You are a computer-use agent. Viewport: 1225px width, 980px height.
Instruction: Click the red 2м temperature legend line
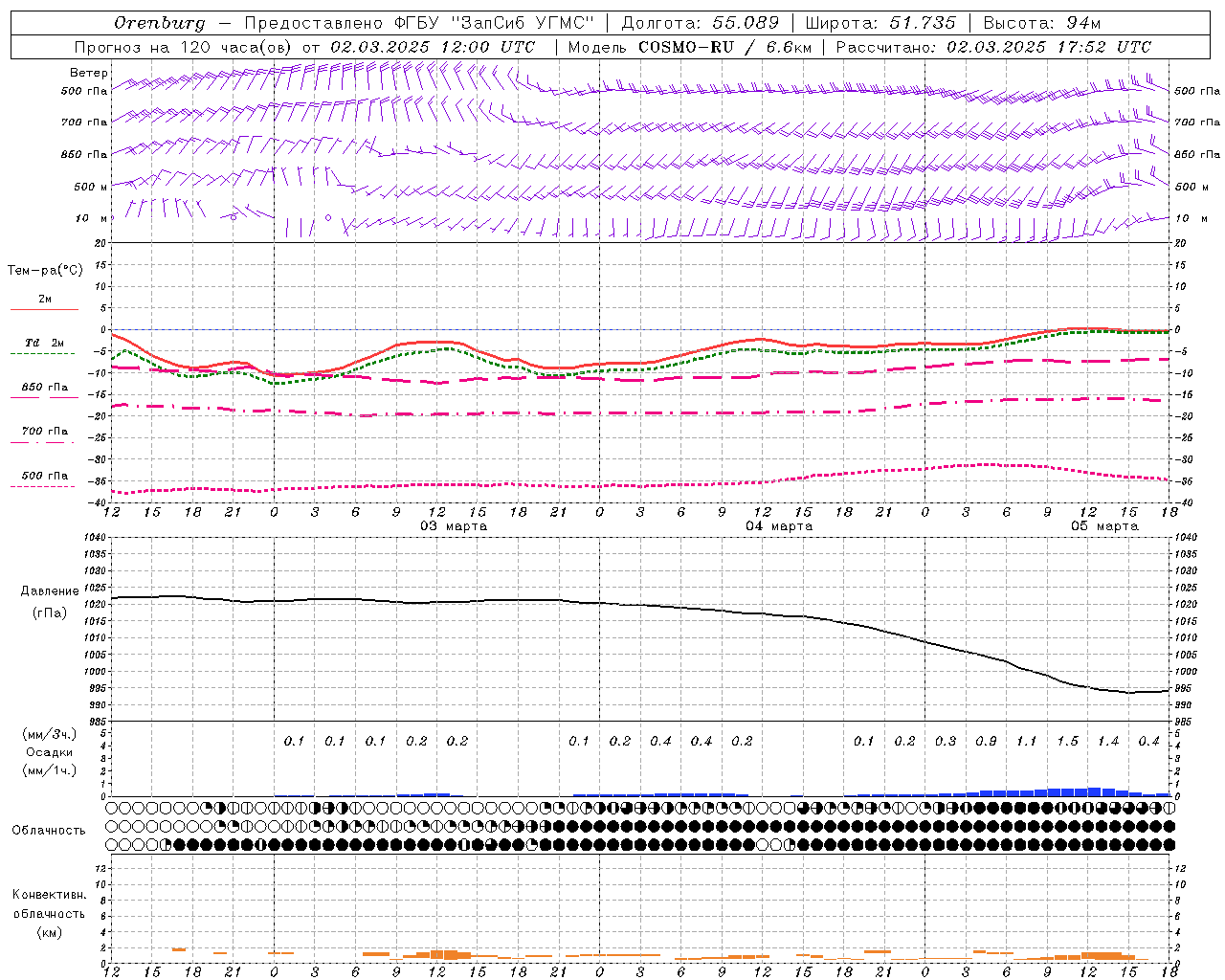44,309
